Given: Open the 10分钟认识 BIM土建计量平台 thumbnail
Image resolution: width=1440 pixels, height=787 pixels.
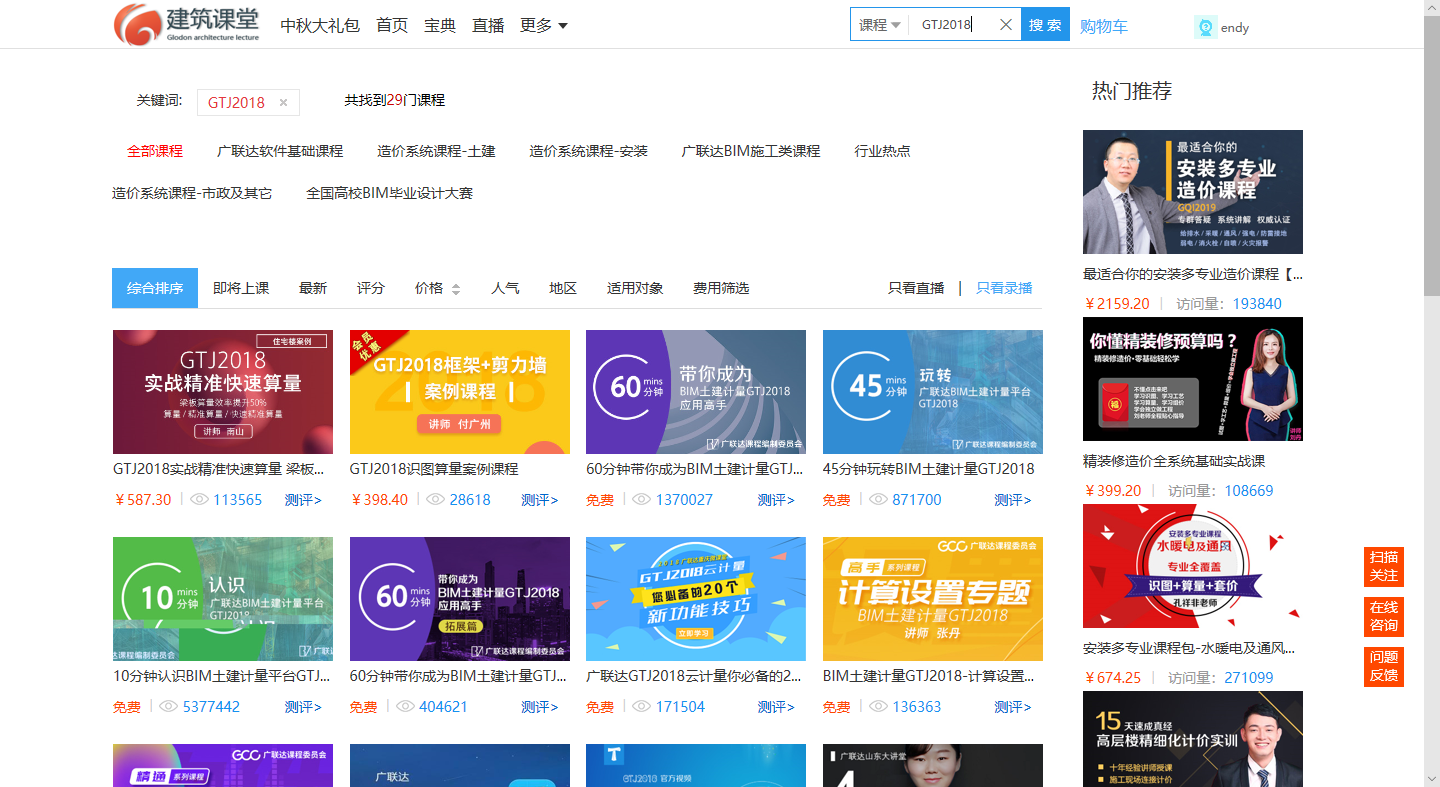Looking at the screenshot, I should pyautogui.click(x=223, y=599).
